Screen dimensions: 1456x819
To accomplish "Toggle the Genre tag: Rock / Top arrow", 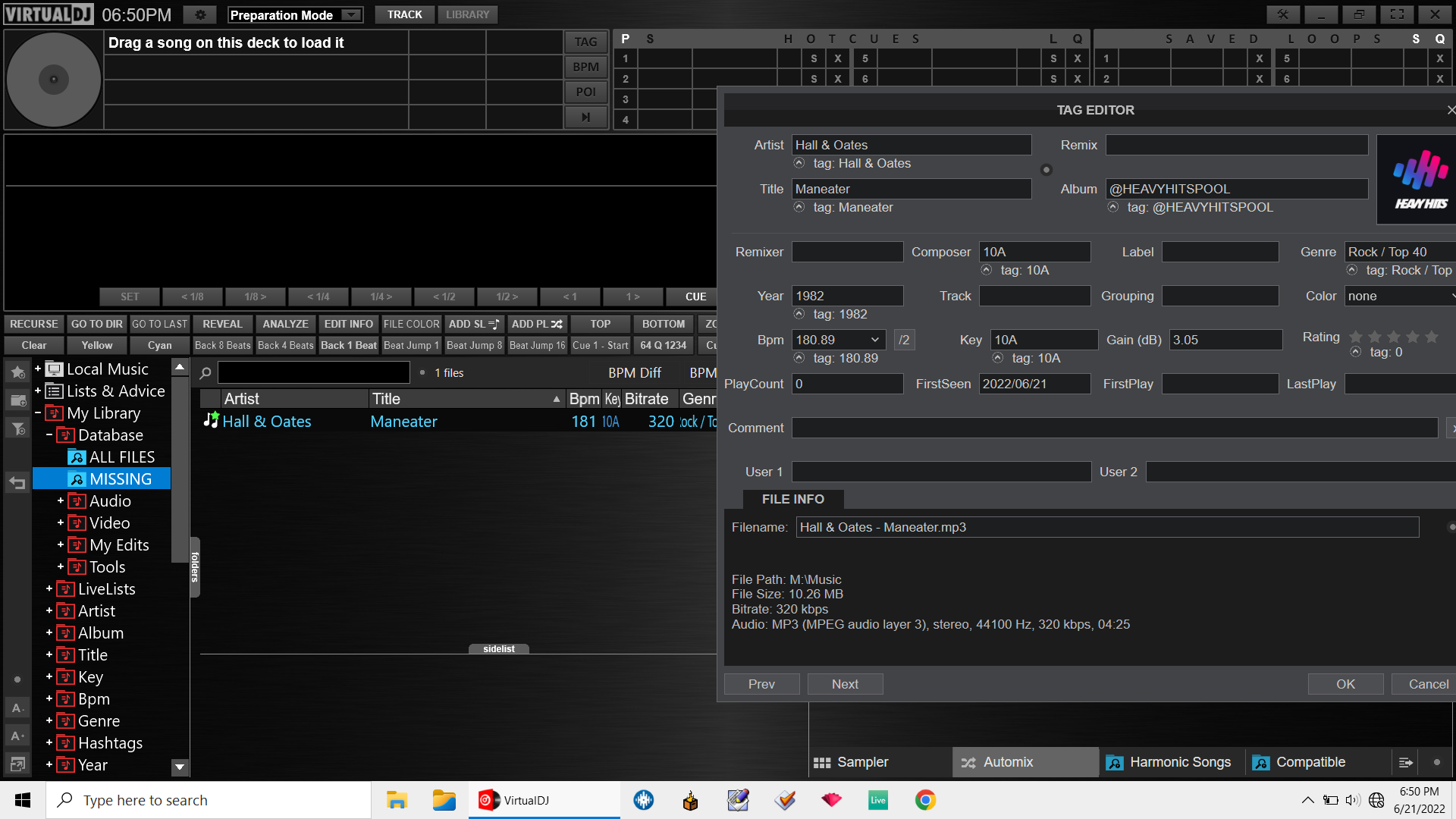I will 1351,270.
